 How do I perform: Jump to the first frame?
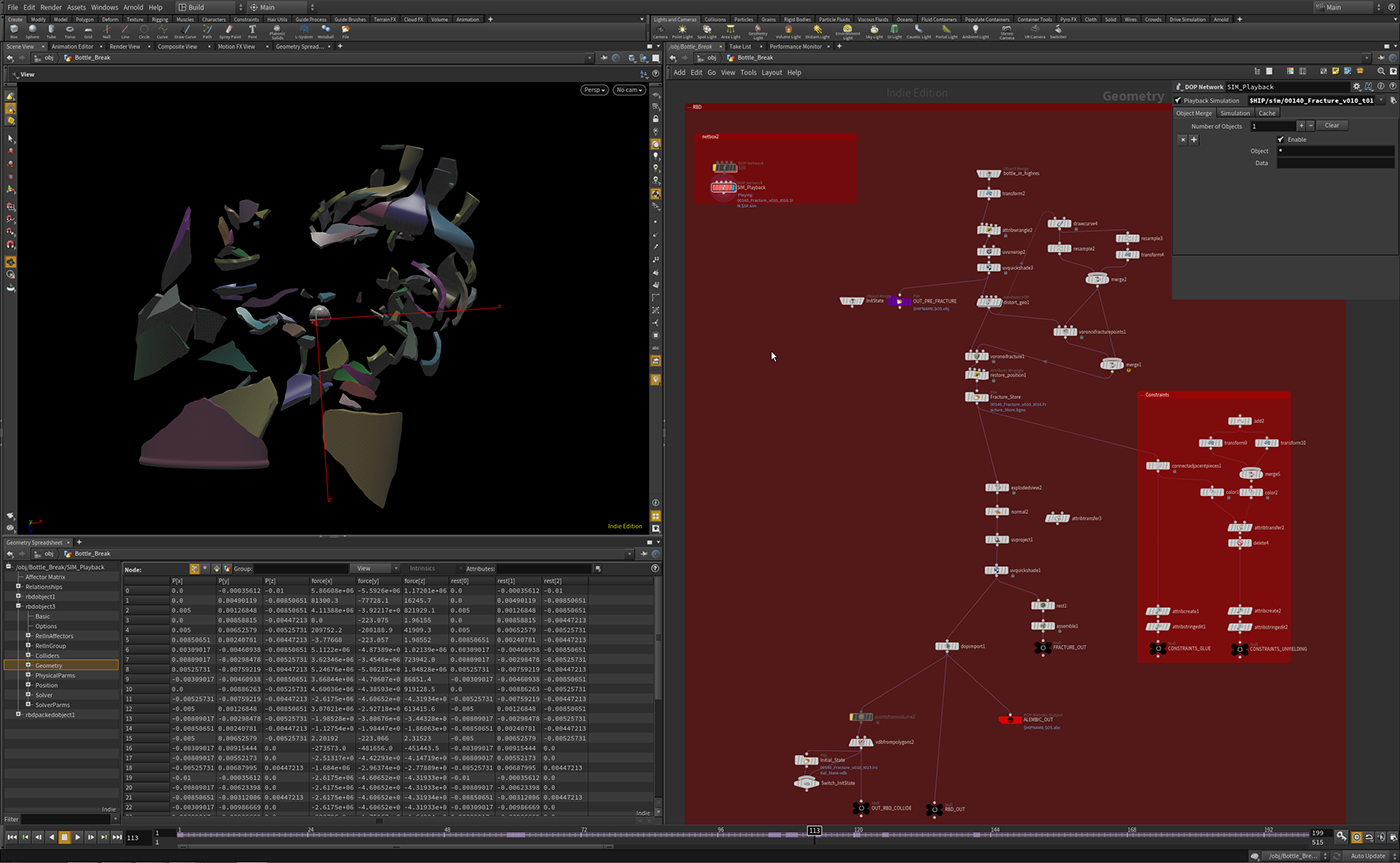(x=13, y=837)
